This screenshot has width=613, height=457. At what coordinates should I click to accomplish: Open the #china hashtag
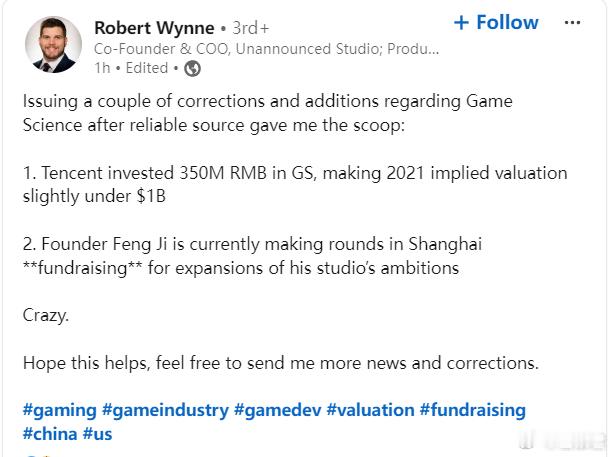click(x=50, y=434)
